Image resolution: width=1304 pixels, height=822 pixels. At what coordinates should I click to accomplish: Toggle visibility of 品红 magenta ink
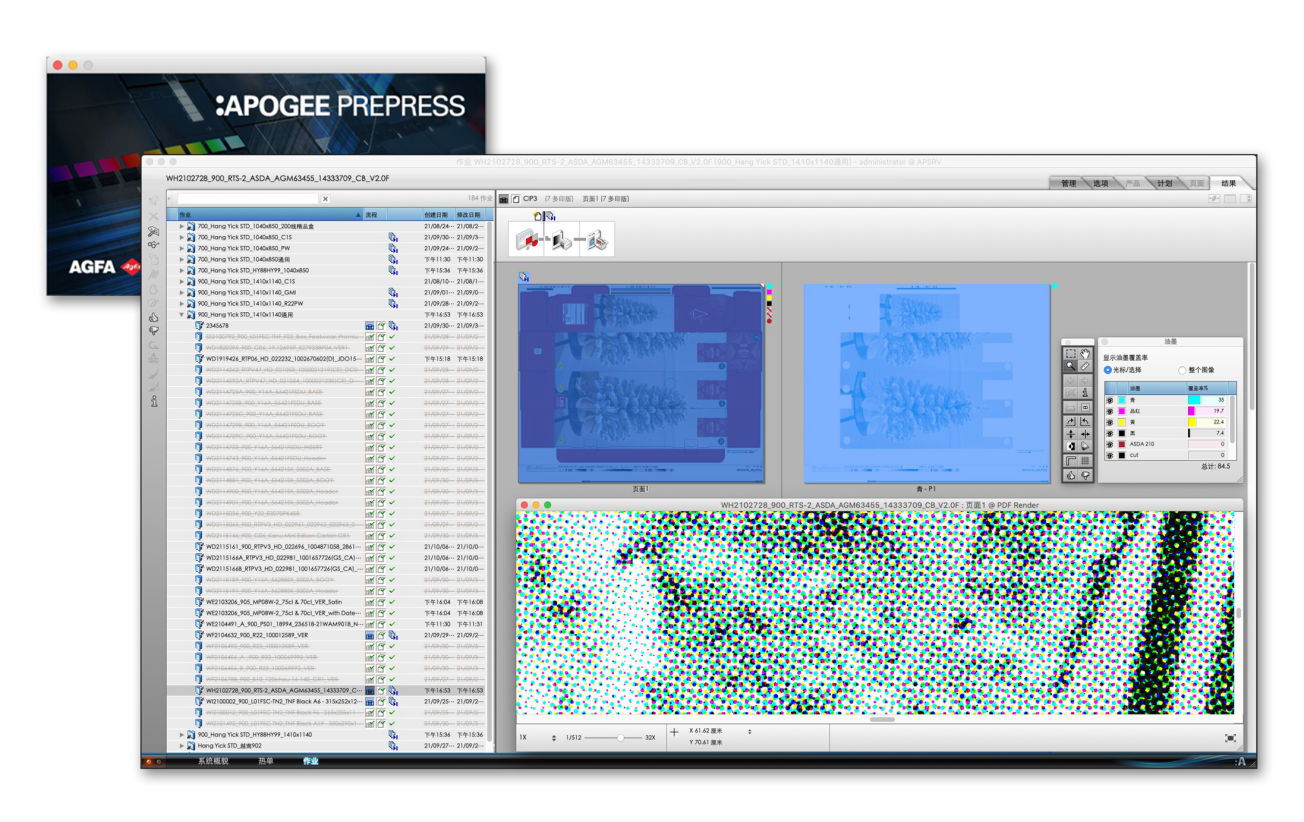[1110, 411]
